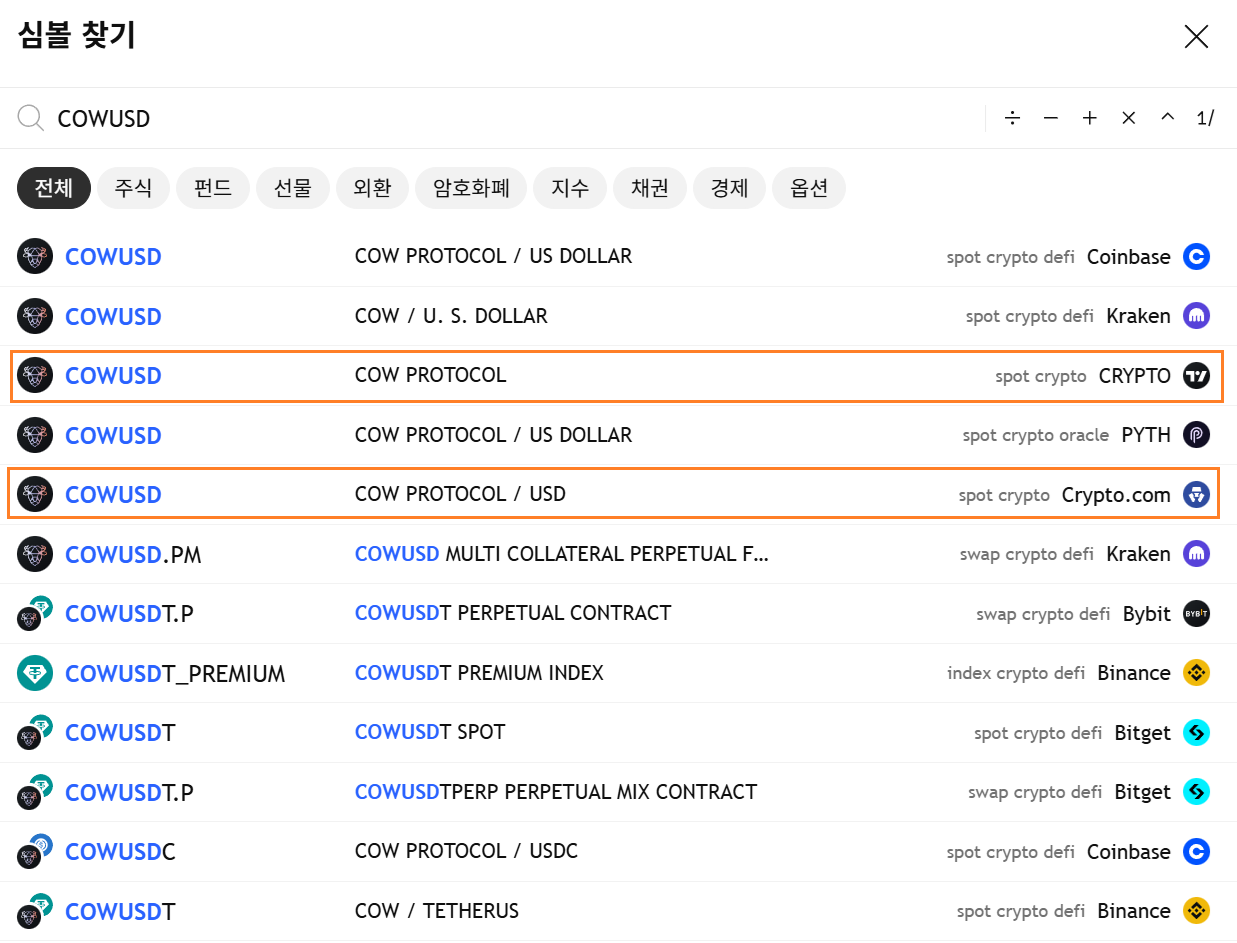
Task: Select the 경제 filter tab
Action: click(x=729, y=188)
